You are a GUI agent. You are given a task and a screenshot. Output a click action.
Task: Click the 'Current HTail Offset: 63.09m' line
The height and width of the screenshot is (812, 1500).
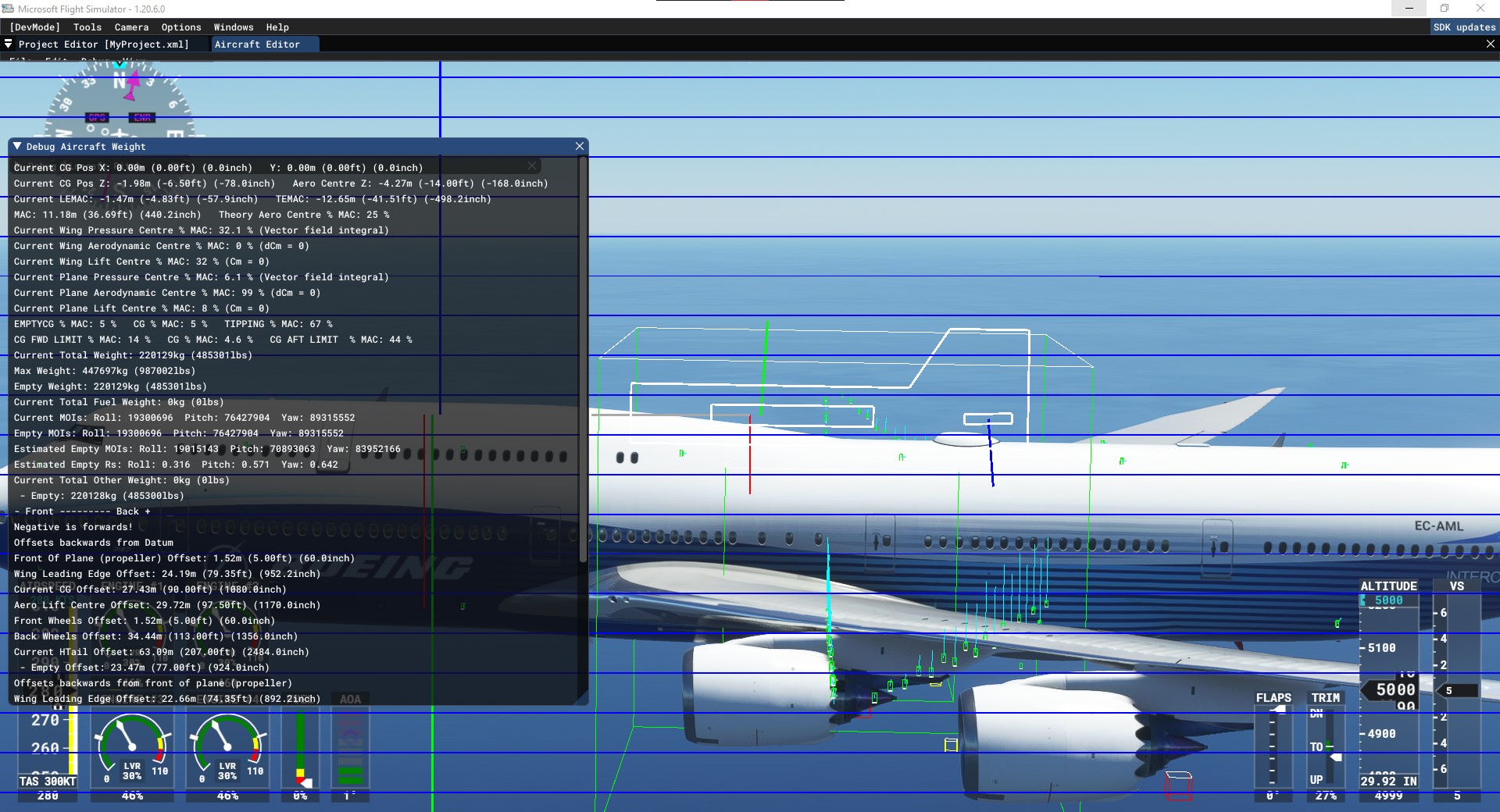pyautogui.click(x=161, y=652)
